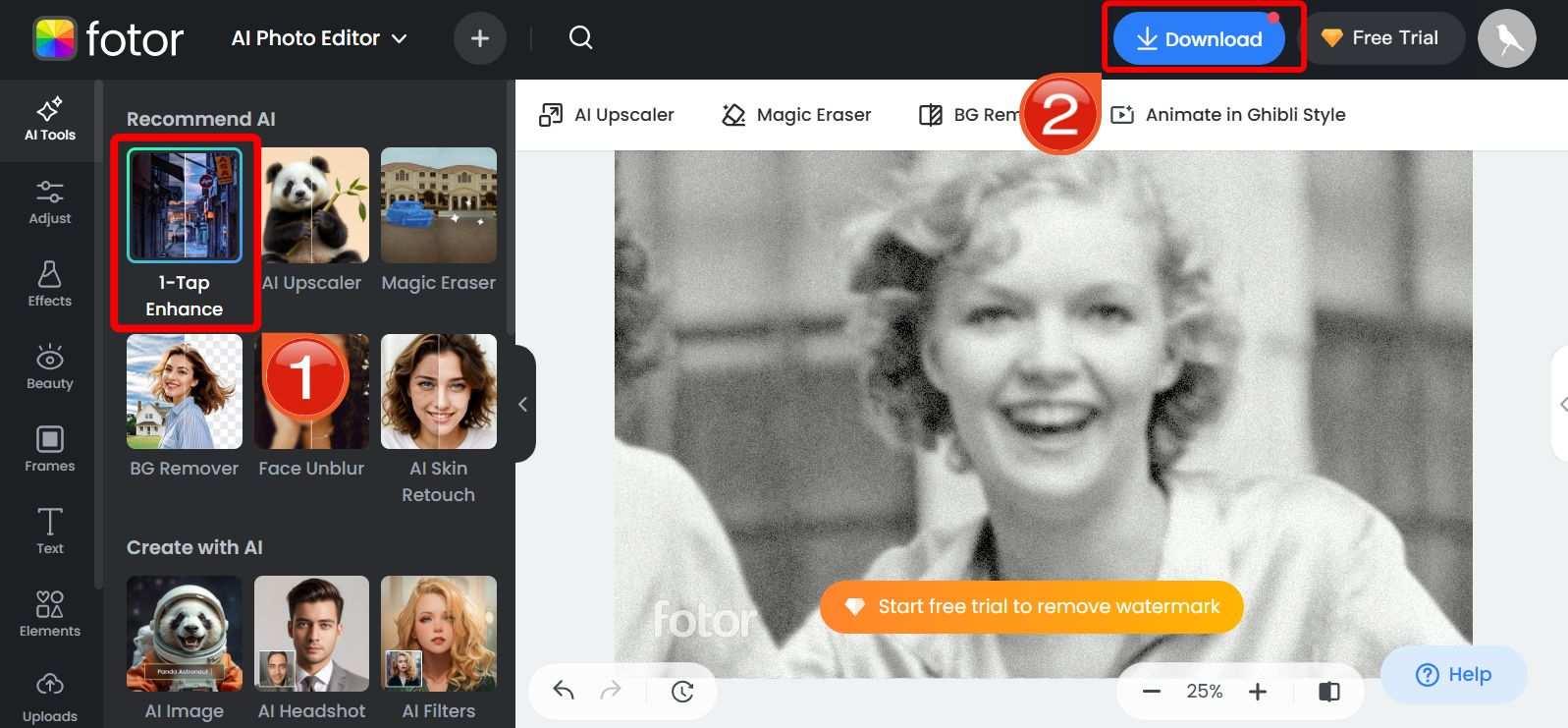This screenshot has height=728, width=1568.
Task: Open the Help button
Action: point(1454,675)
